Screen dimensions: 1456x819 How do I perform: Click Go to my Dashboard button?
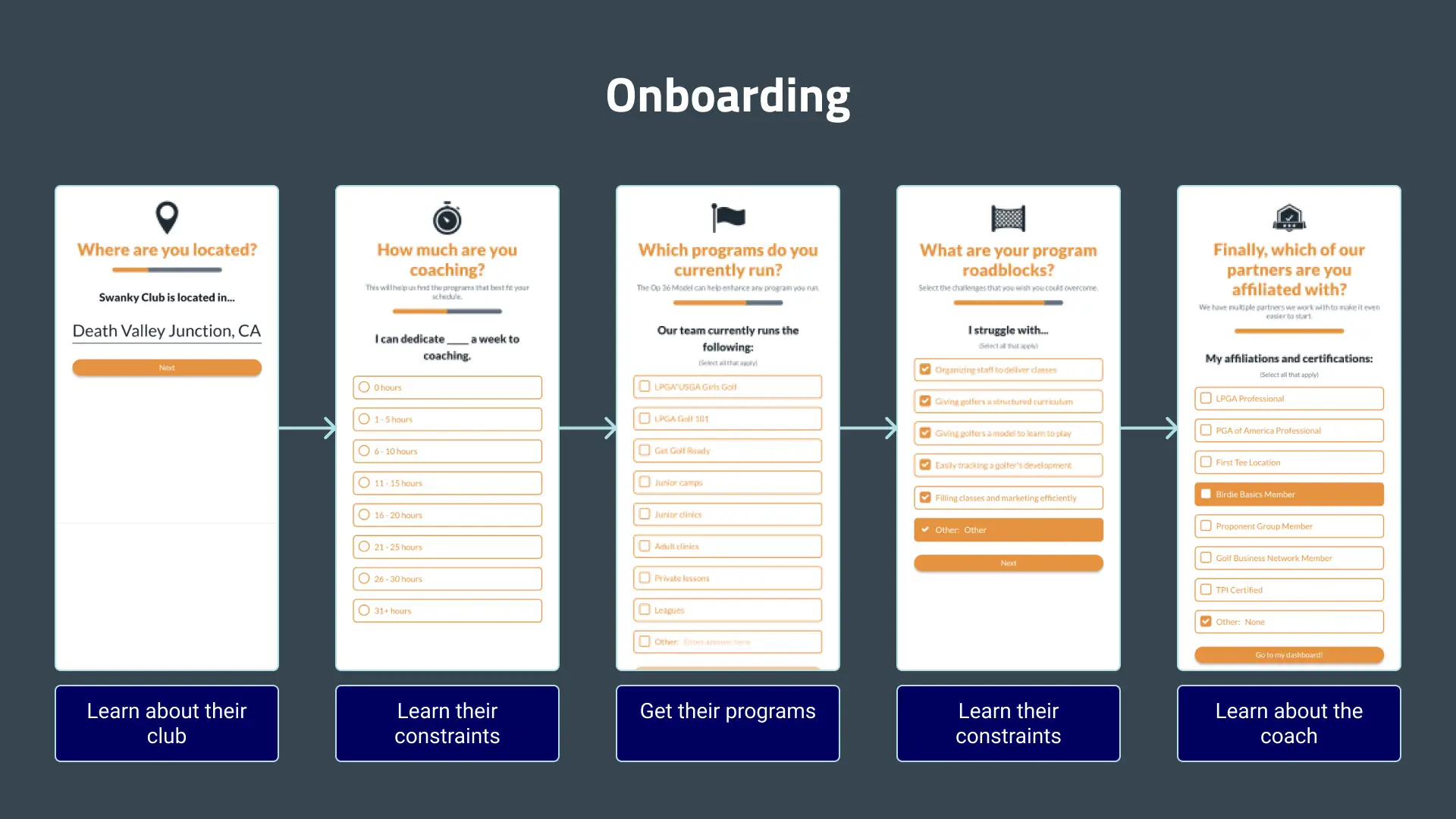[1289, 654]
